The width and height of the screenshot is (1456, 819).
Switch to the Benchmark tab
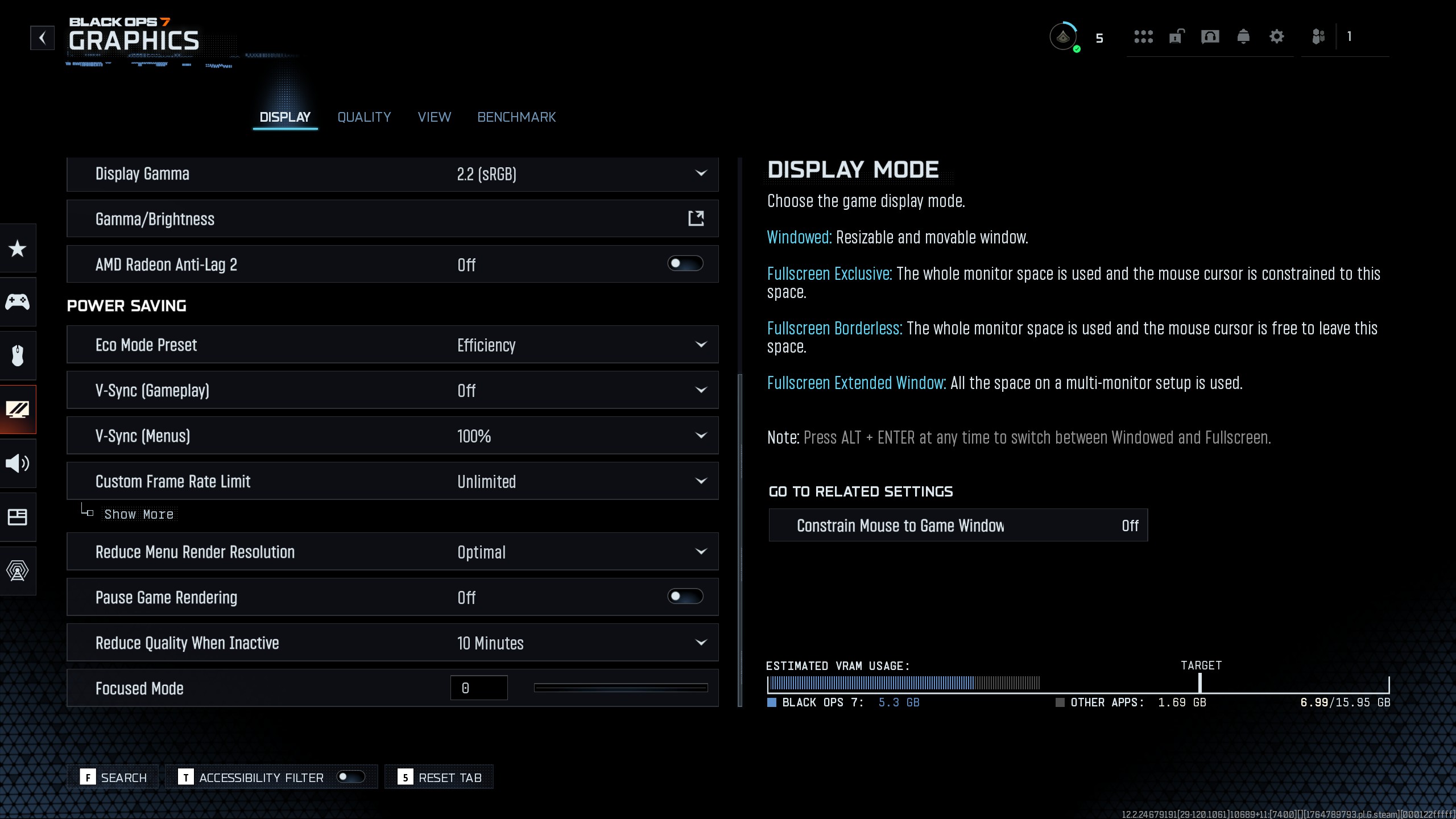[516, 117]
